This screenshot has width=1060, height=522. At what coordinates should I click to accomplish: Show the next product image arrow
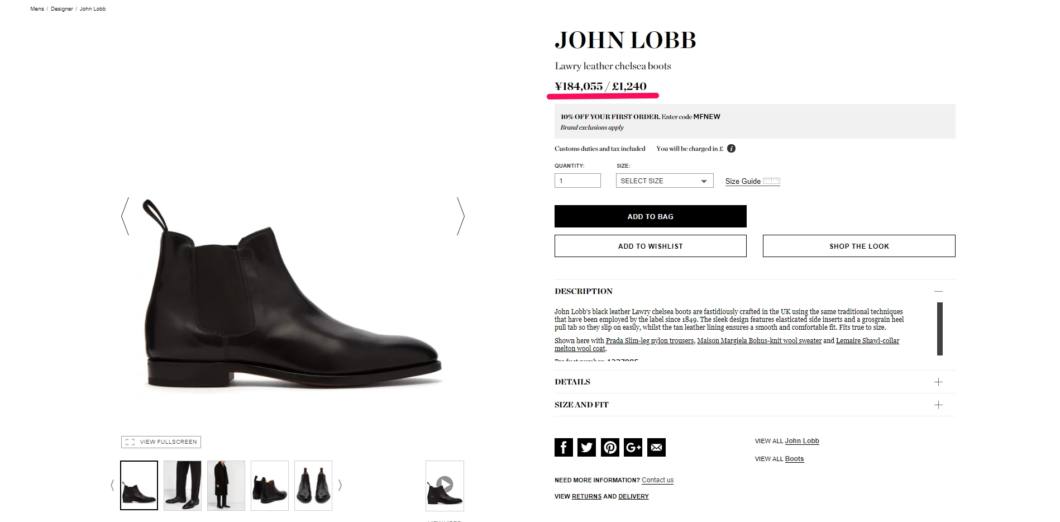460,216
